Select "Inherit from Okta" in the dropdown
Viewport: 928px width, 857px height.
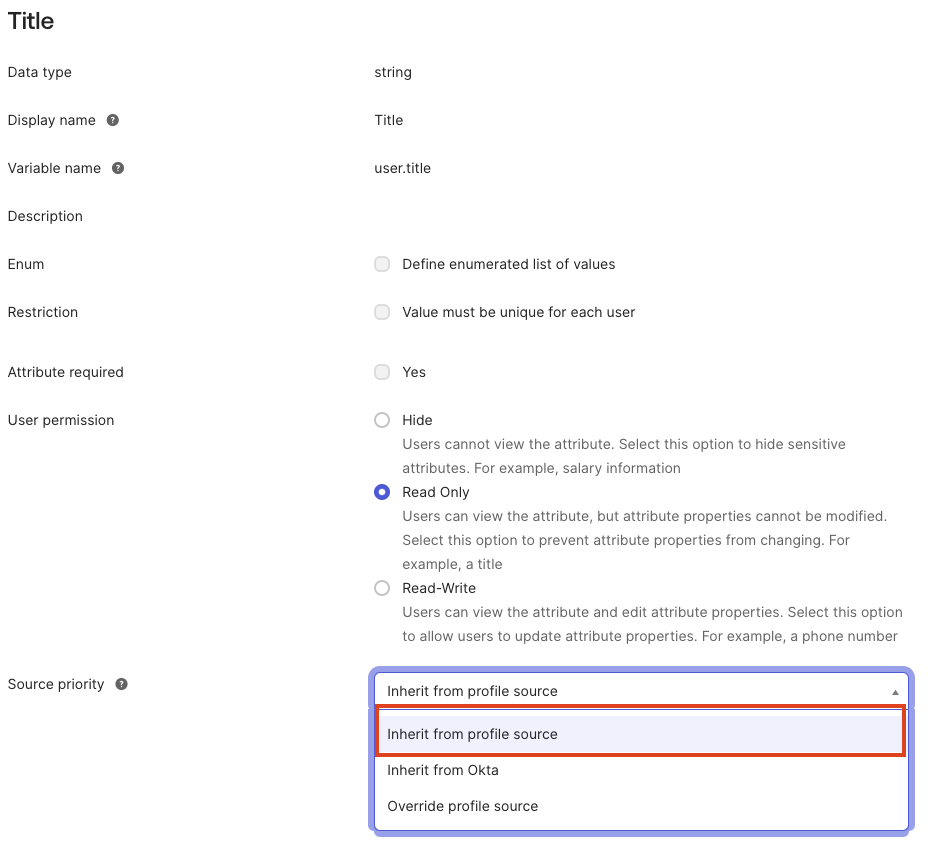444,770
